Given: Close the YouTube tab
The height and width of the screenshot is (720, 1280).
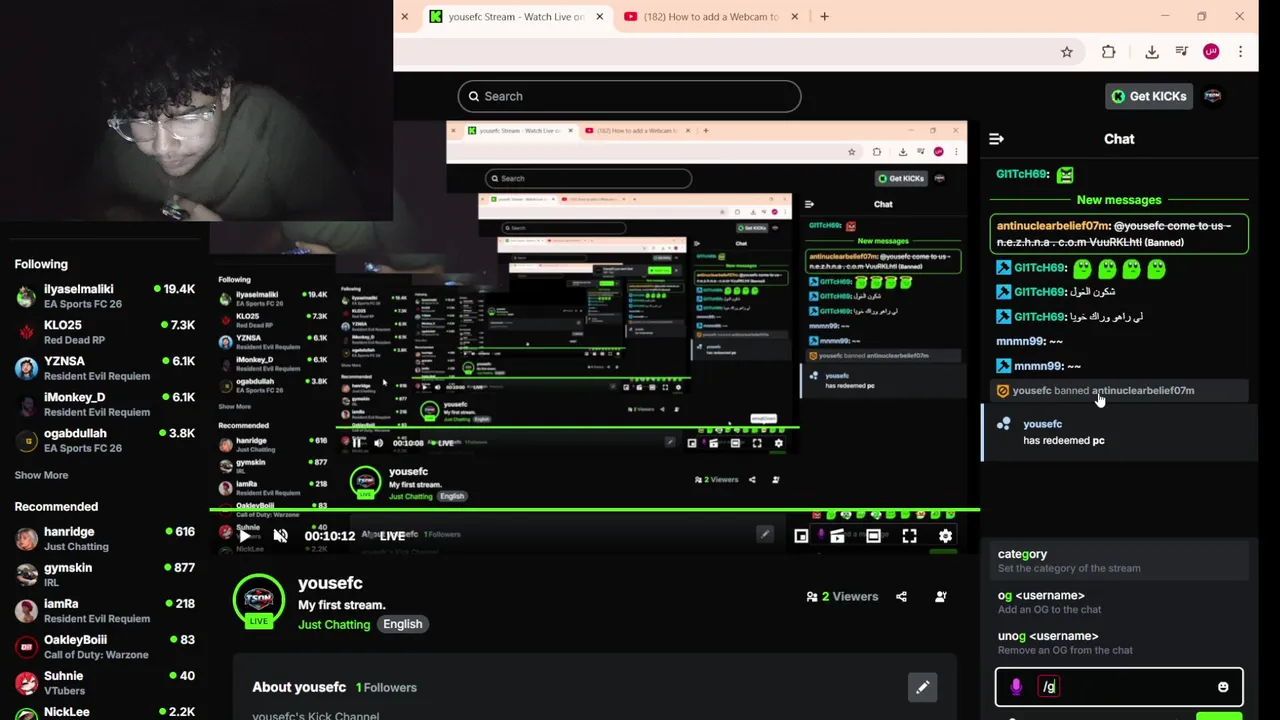Looking at the screenshot, I should tap(794, 16).
